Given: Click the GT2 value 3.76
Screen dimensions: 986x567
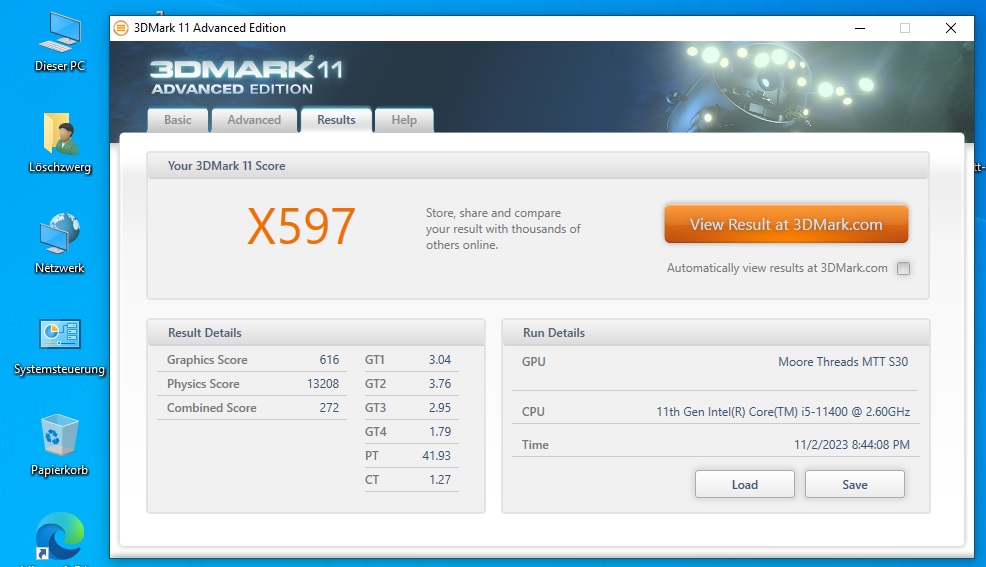Looking at the screenshot, I should pyautogui.click(x=440, y=383).
